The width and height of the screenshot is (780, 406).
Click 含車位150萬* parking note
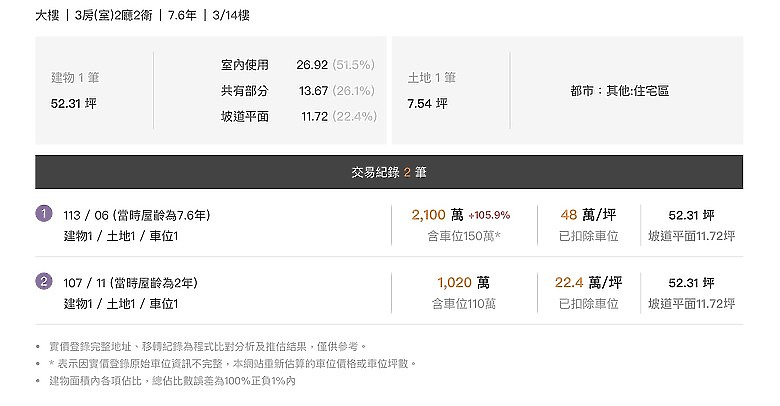tap(464, 236)
